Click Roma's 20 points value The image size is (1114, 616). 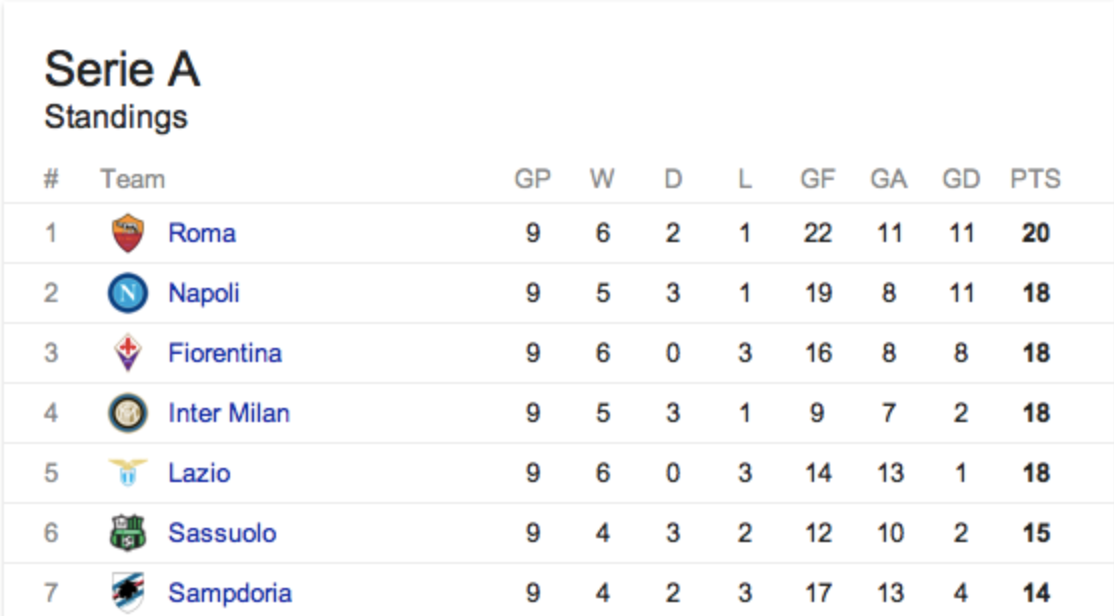pyautogui.click(x=1036, y=233)
